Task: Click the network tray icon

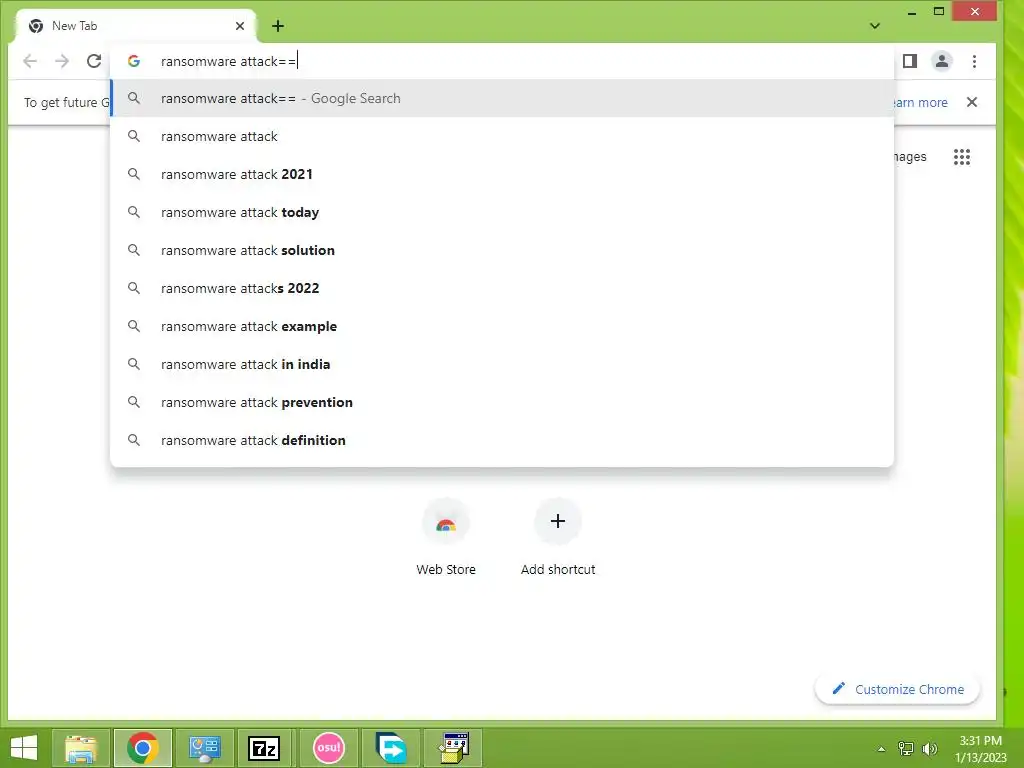Action: tap(906, 749)
